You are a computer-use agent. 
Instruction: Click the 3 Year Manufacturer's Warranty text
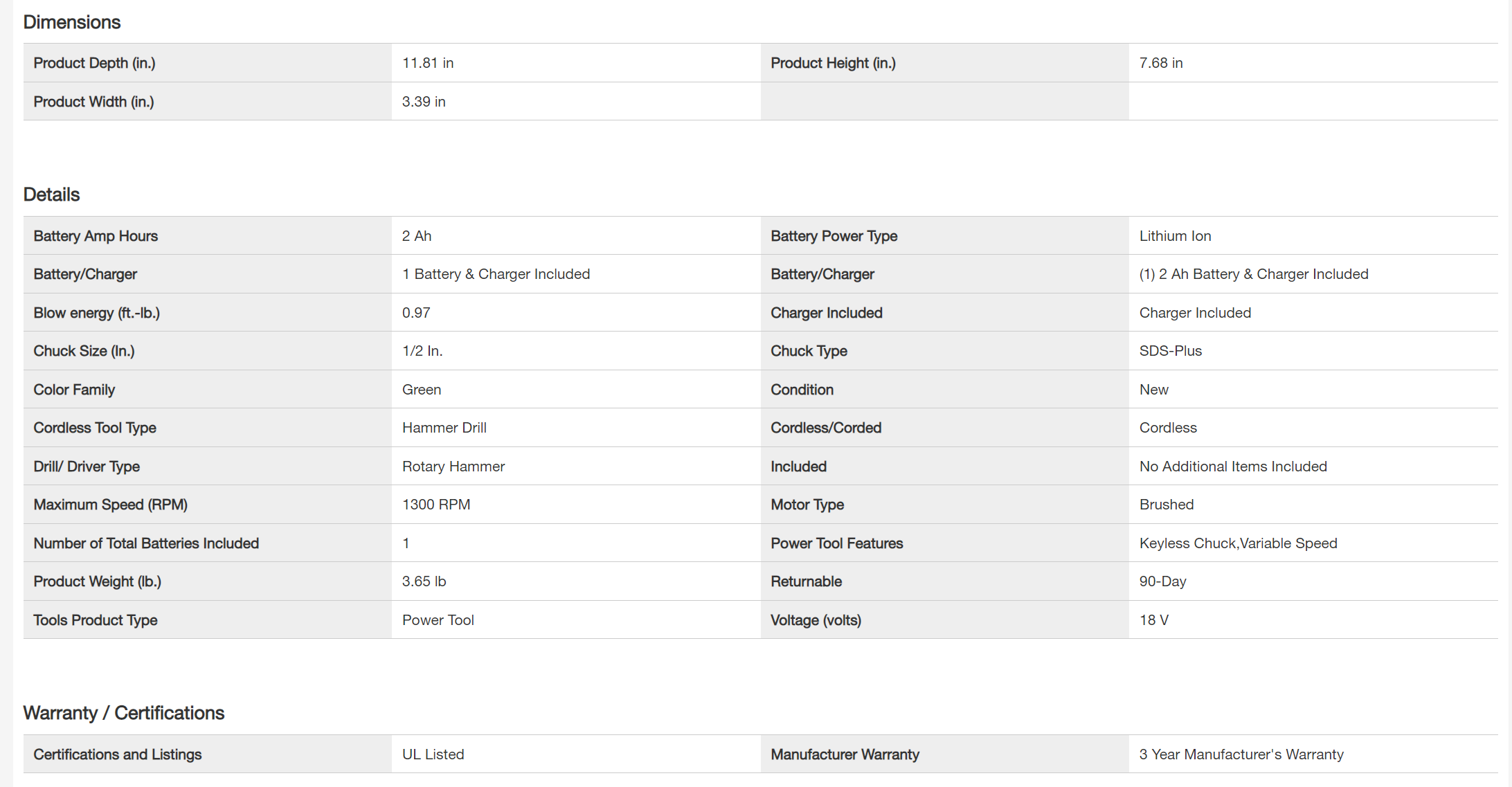click(x=1241, y=754)
